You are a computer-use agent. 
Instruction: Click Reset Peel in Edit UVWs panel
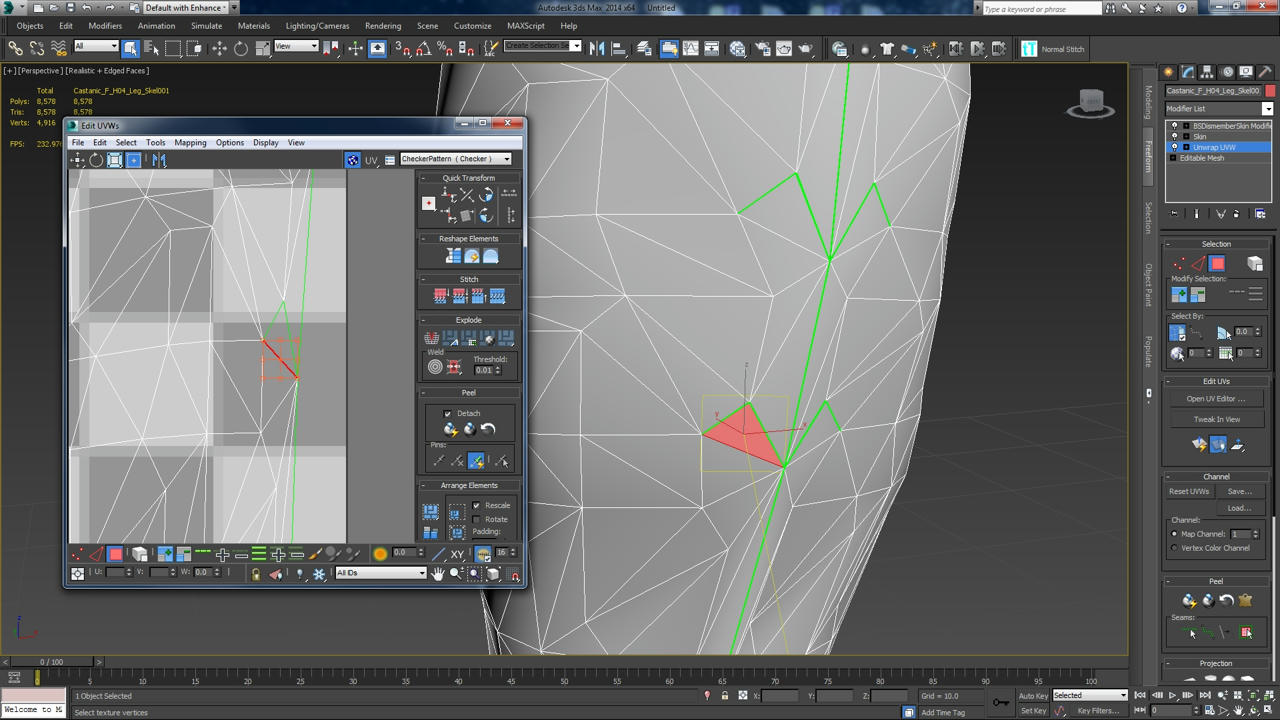pyautogui.click(x=488, y=429)
